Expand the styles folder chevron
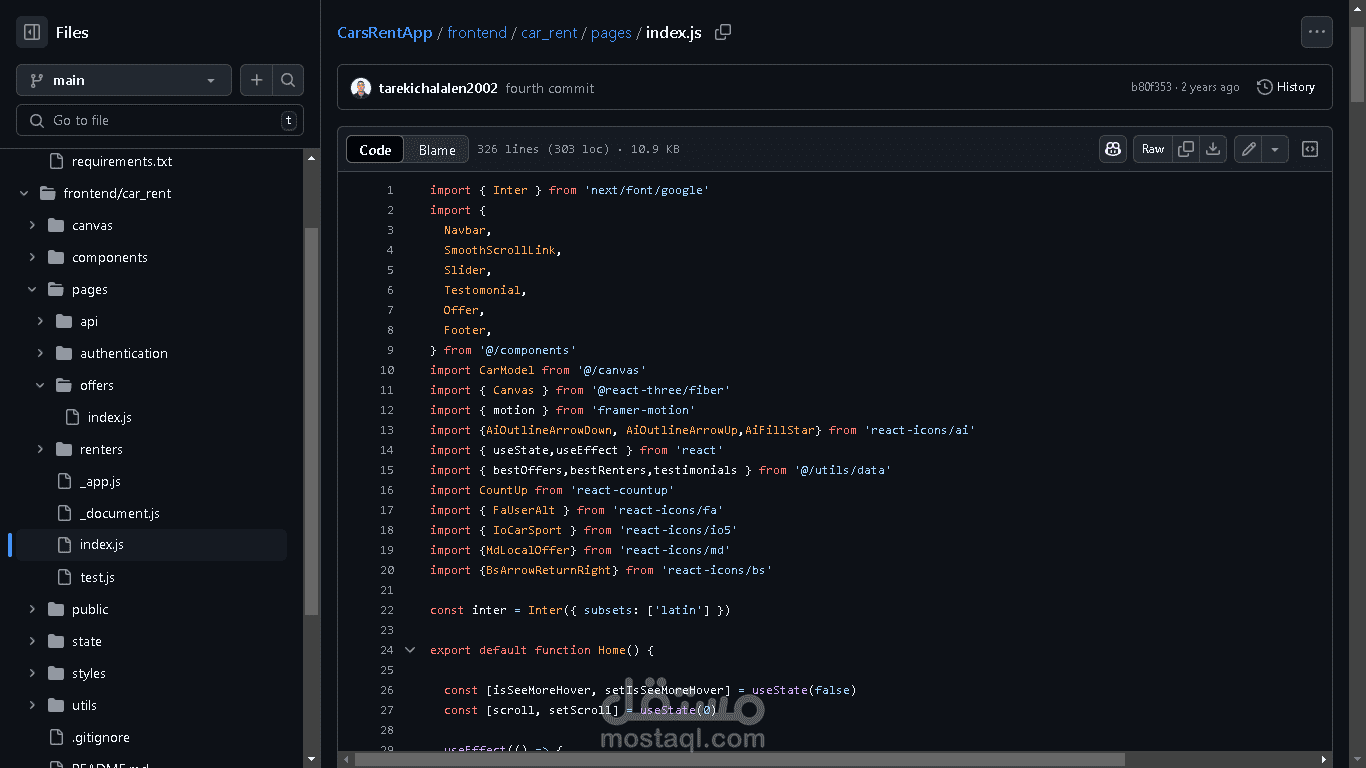Screen dimensions: 1366x768 tap(32, 673)
